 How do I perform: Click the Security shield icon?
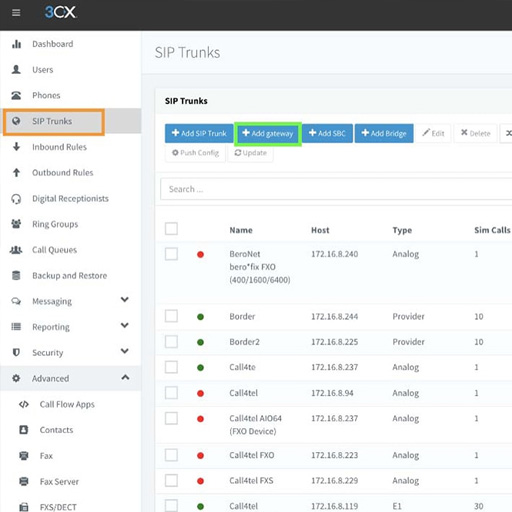tap(16, 352)
